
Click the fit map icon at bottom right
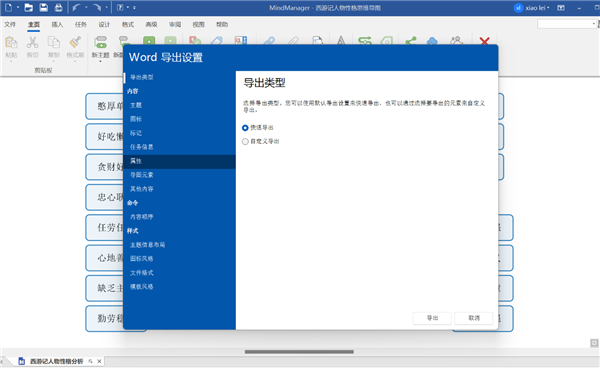(594, 343)
